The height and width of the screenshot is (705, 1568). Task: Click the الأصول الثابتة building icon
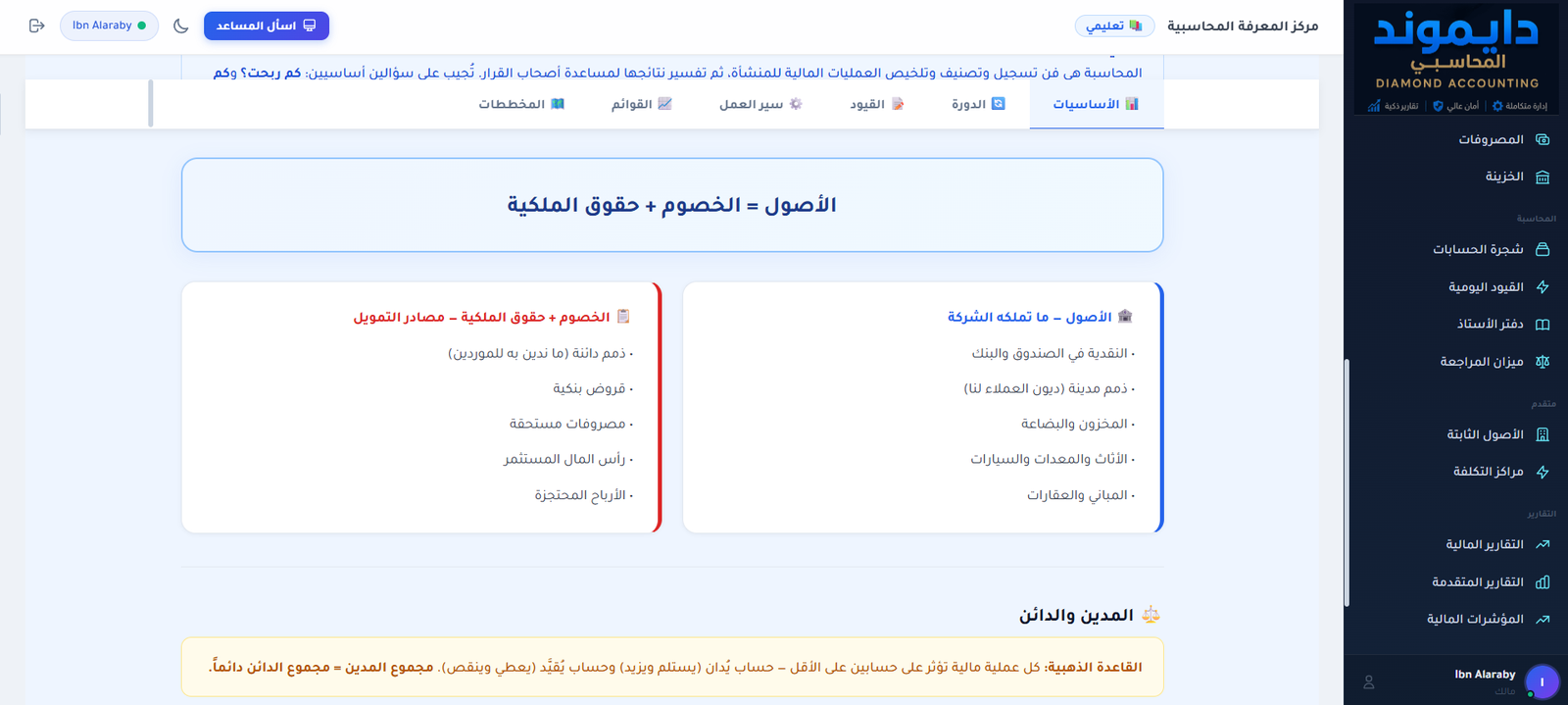pyautogui.click(x=1543, y=434)
